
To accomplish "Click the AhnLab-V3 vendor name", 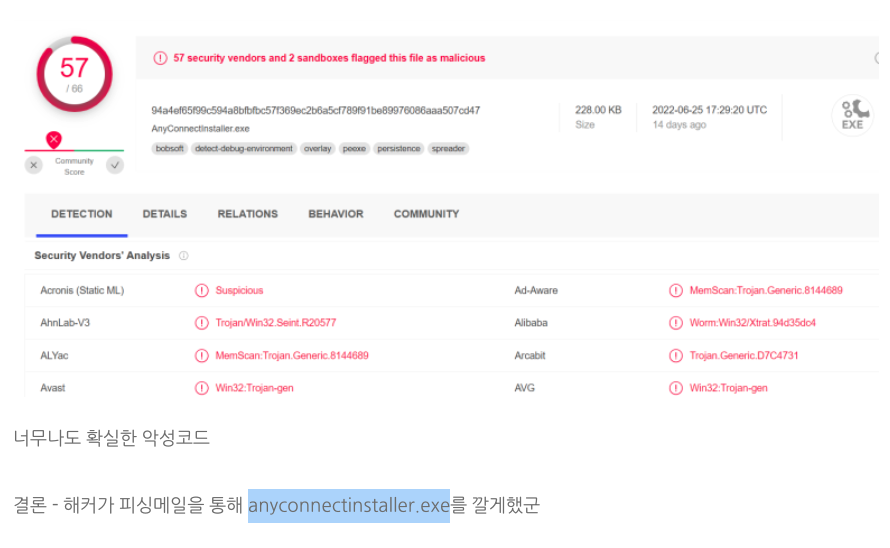I will pos(65,323).
